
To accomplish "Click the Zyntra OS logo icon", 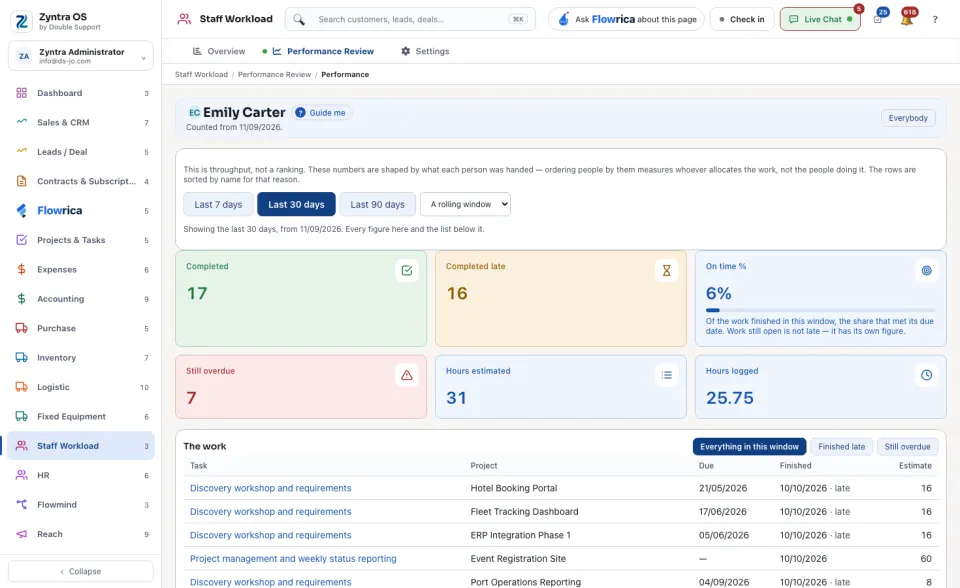I will coord(21,21).
